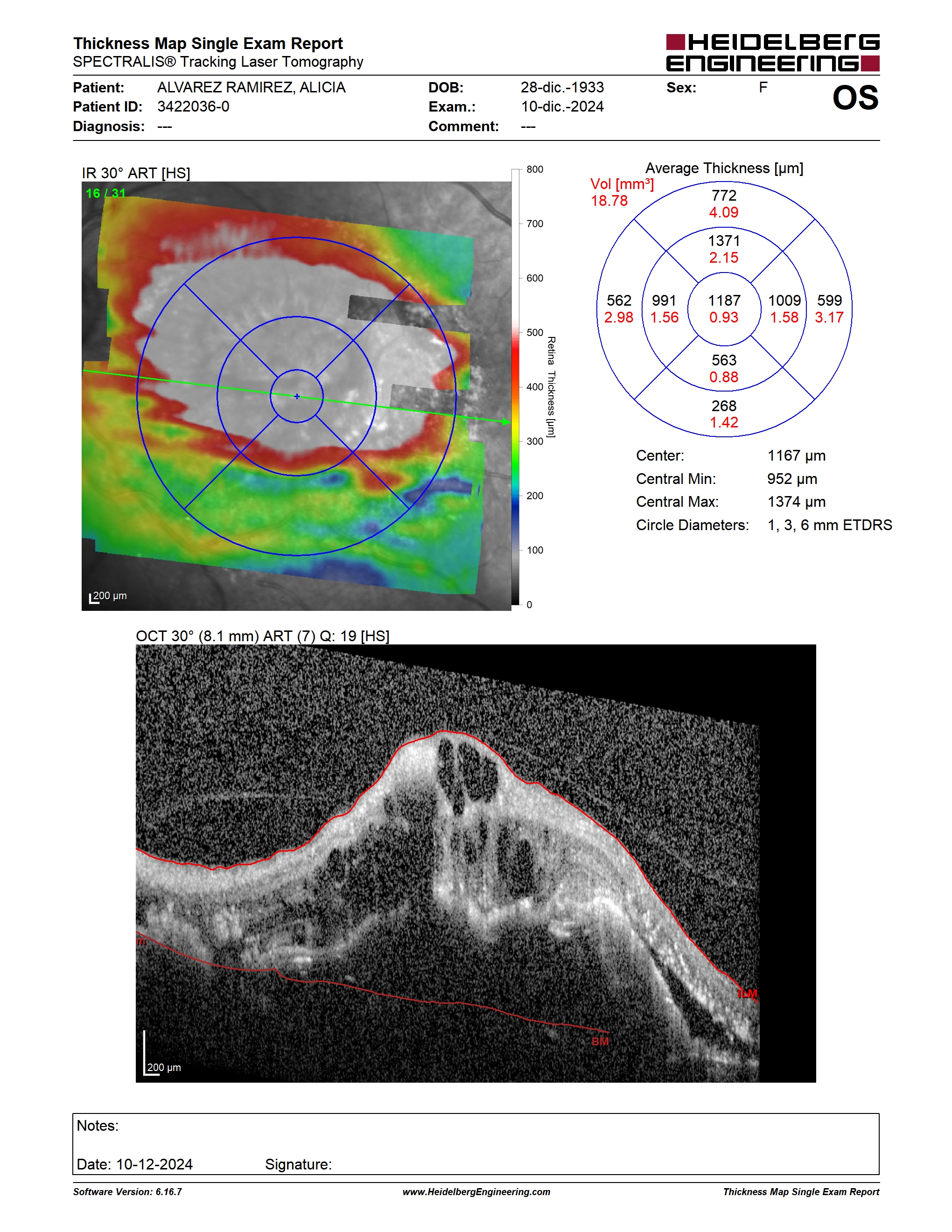
Task: Click the Center value '1167 µm'
Action: (796, 456)
